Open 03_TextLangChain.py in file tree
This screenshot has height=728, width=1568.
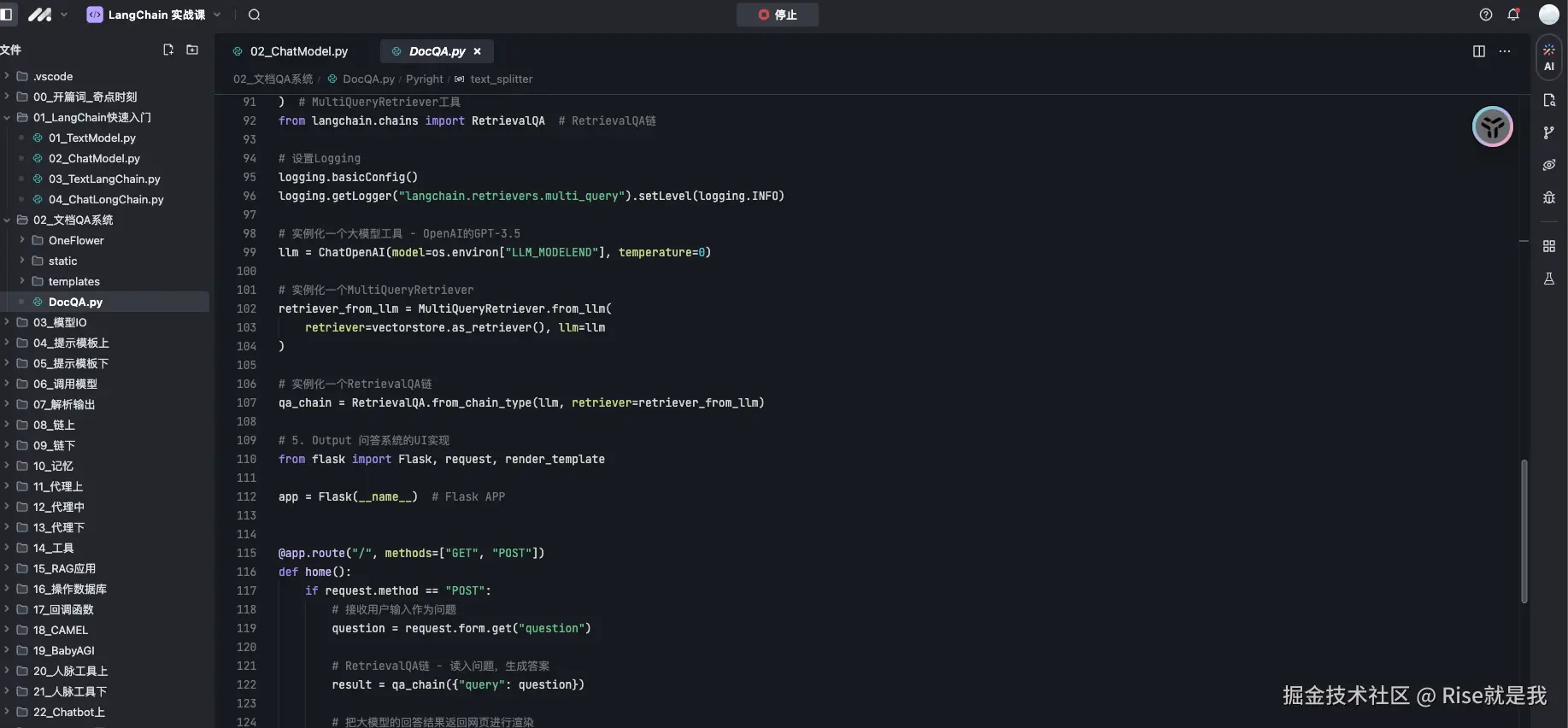tap(104, 179)
